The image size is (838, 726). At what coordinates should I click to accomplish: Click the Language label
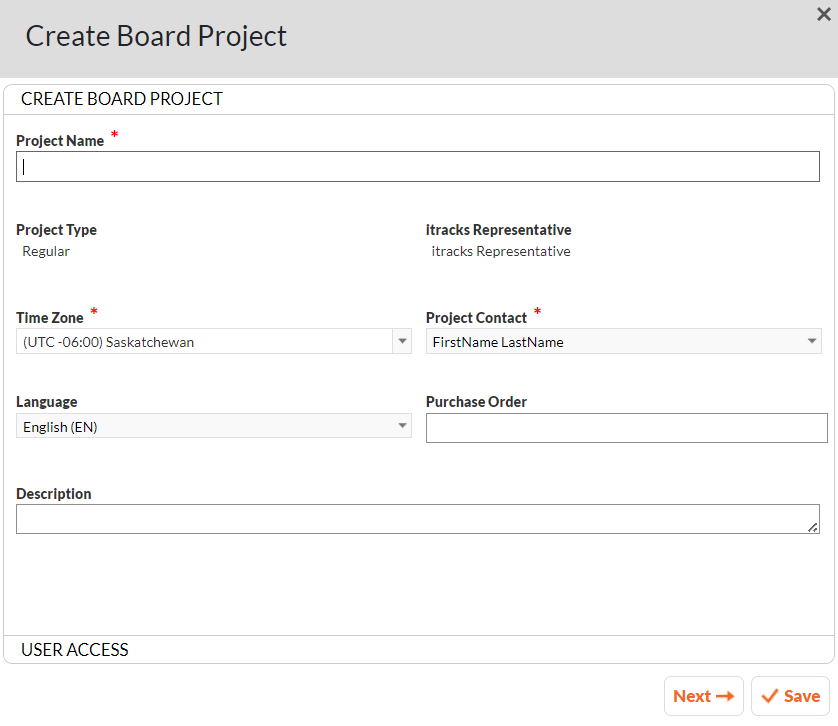tap(46, 401)
